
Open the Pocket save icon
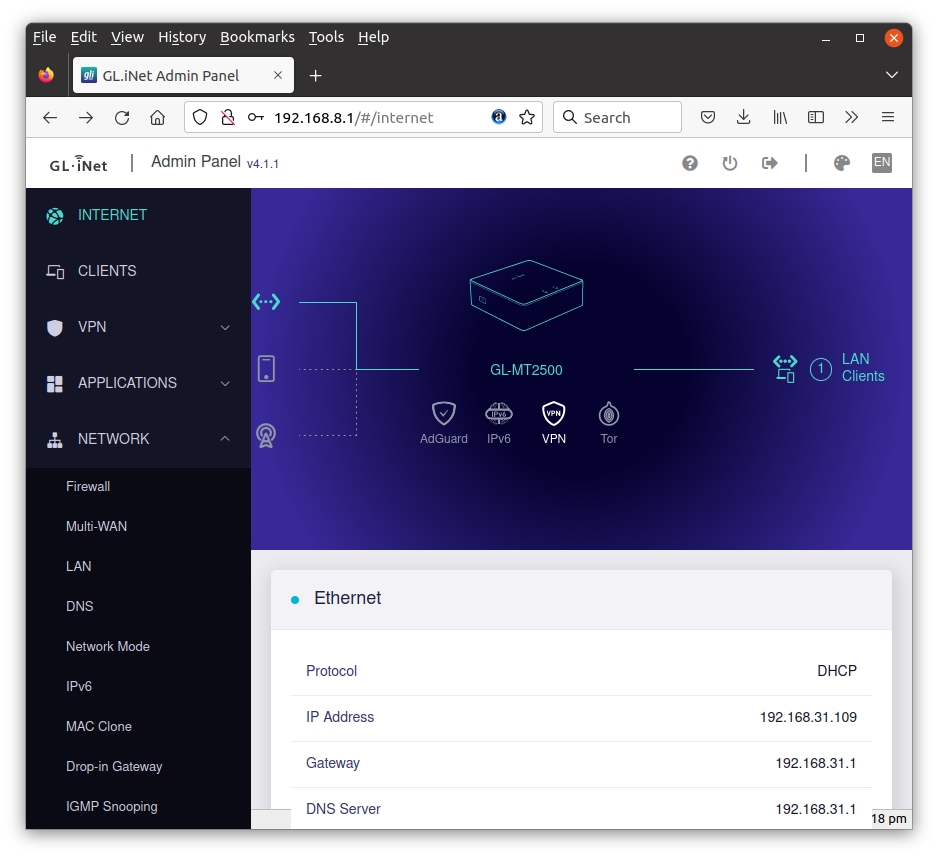[x=708, y=117]
